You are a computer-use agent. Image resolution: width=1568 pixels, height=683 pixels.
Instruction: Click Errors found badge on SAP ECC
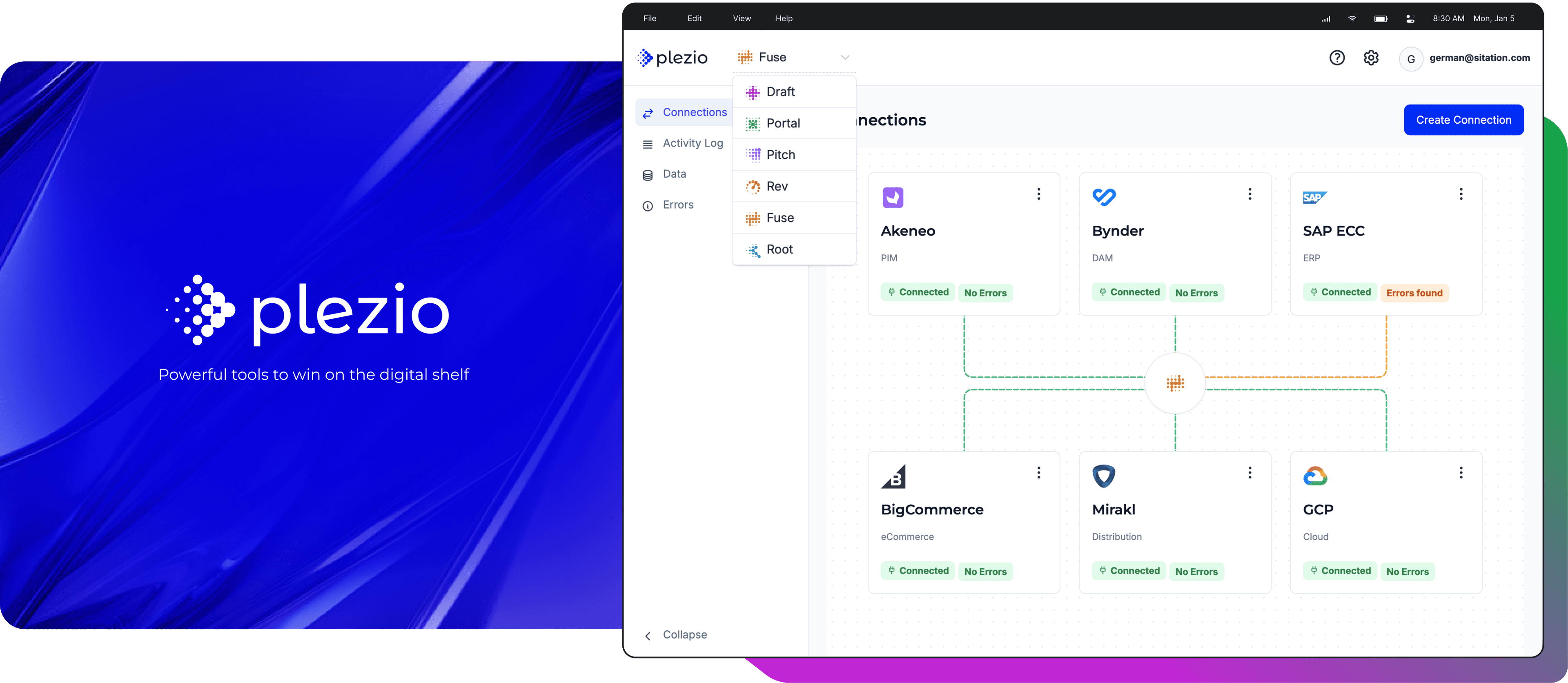coord(1414,293)
